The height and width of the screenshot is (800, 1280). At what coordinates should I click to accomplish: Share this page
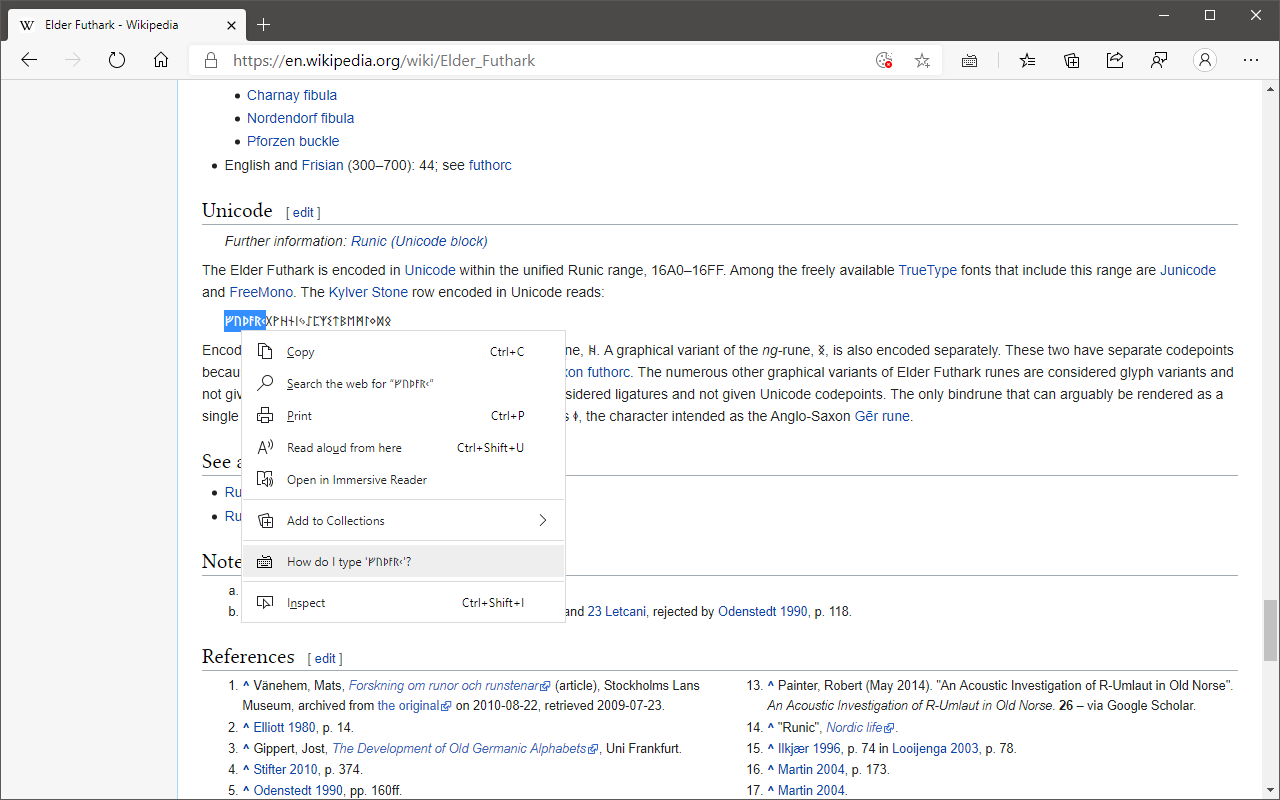pos(1115,60)
